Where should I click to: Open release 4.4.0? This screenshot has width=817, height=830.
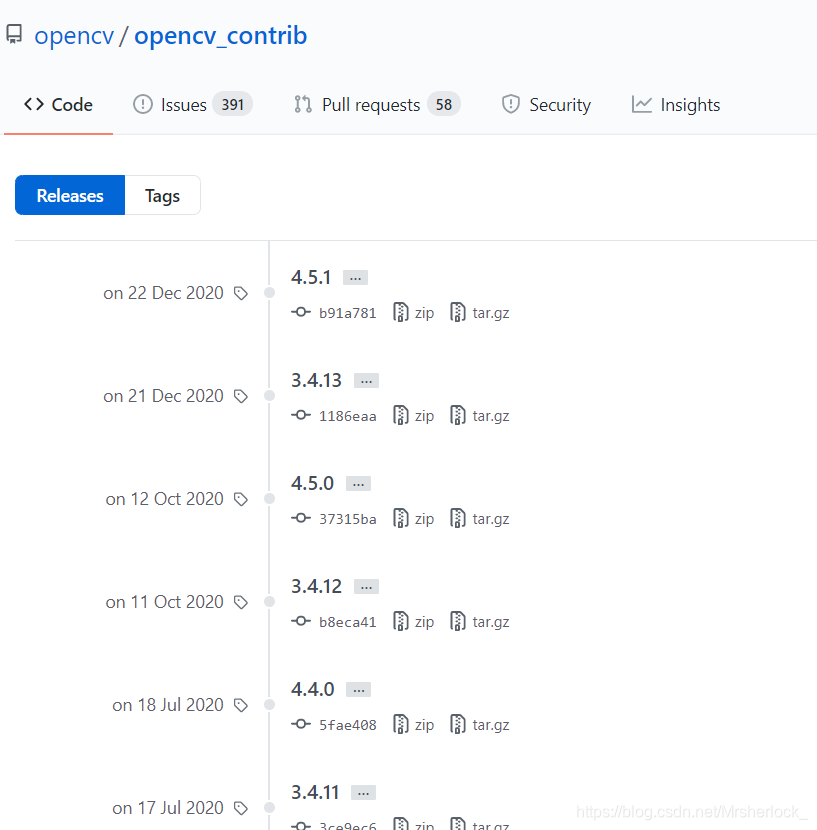pyautogui.click(x=312, y=690)
